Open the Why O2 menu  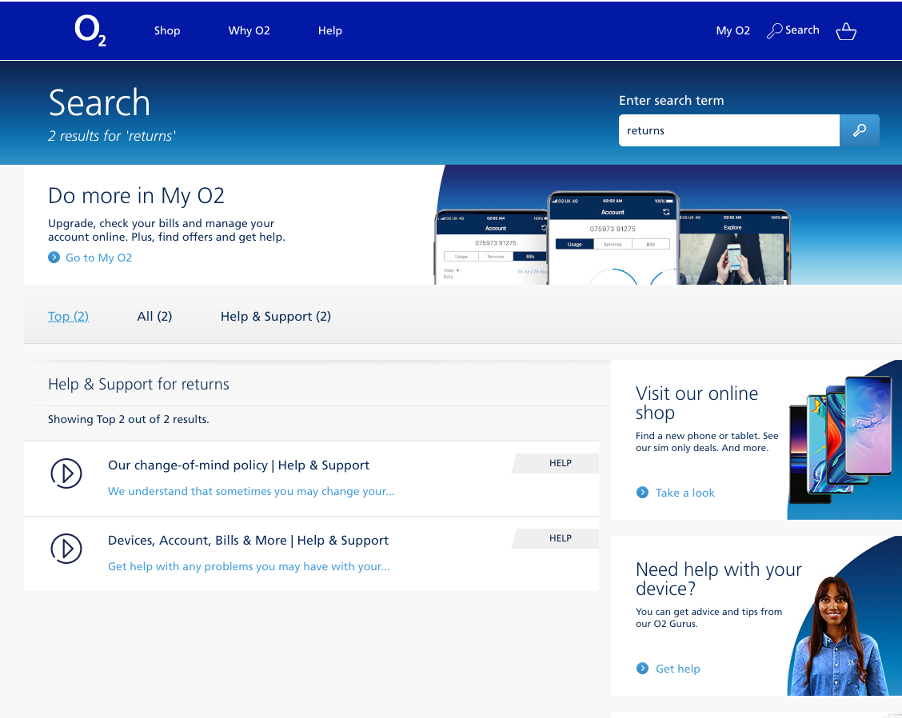249,30
